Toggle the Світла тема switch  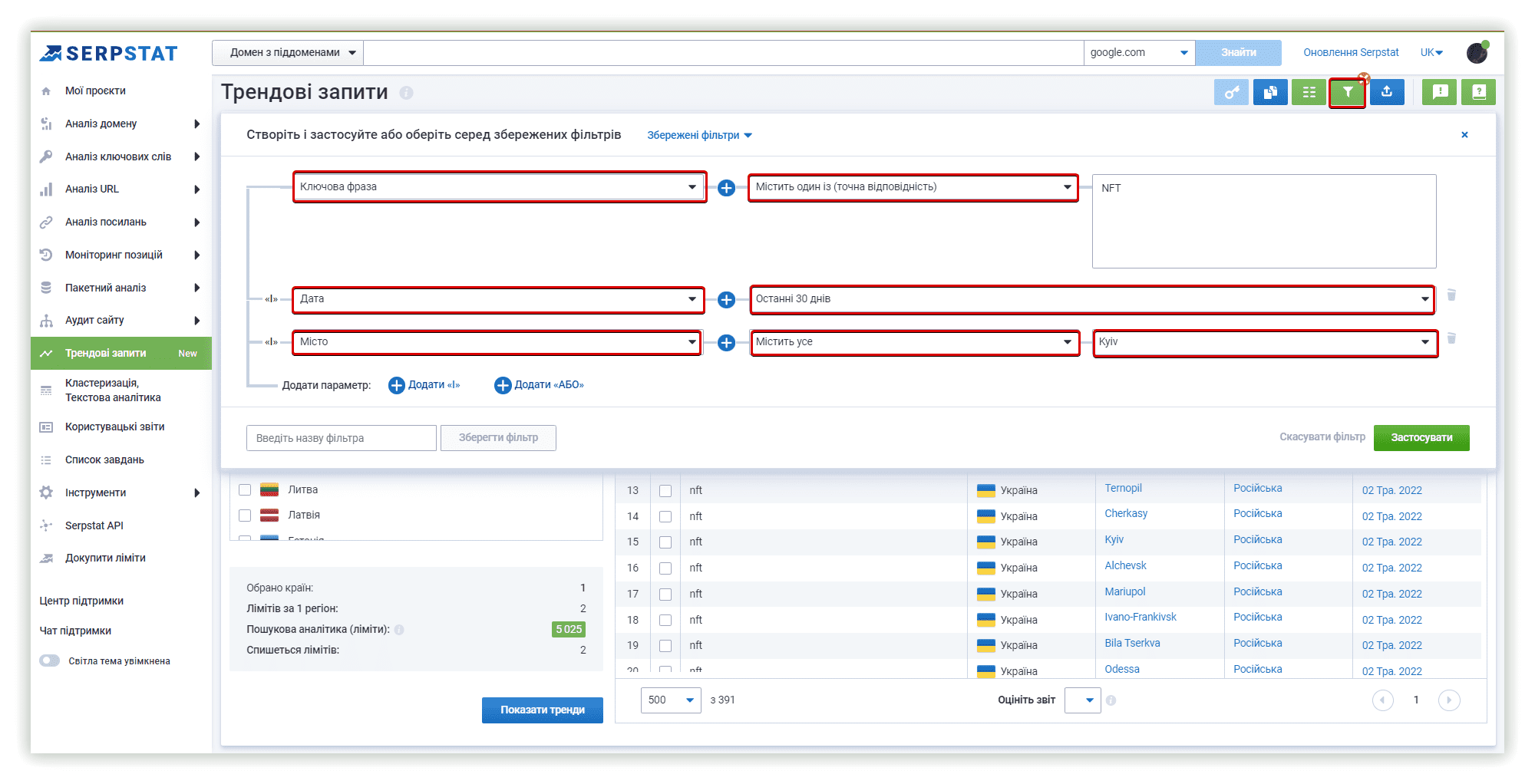(x=50, y=660)
